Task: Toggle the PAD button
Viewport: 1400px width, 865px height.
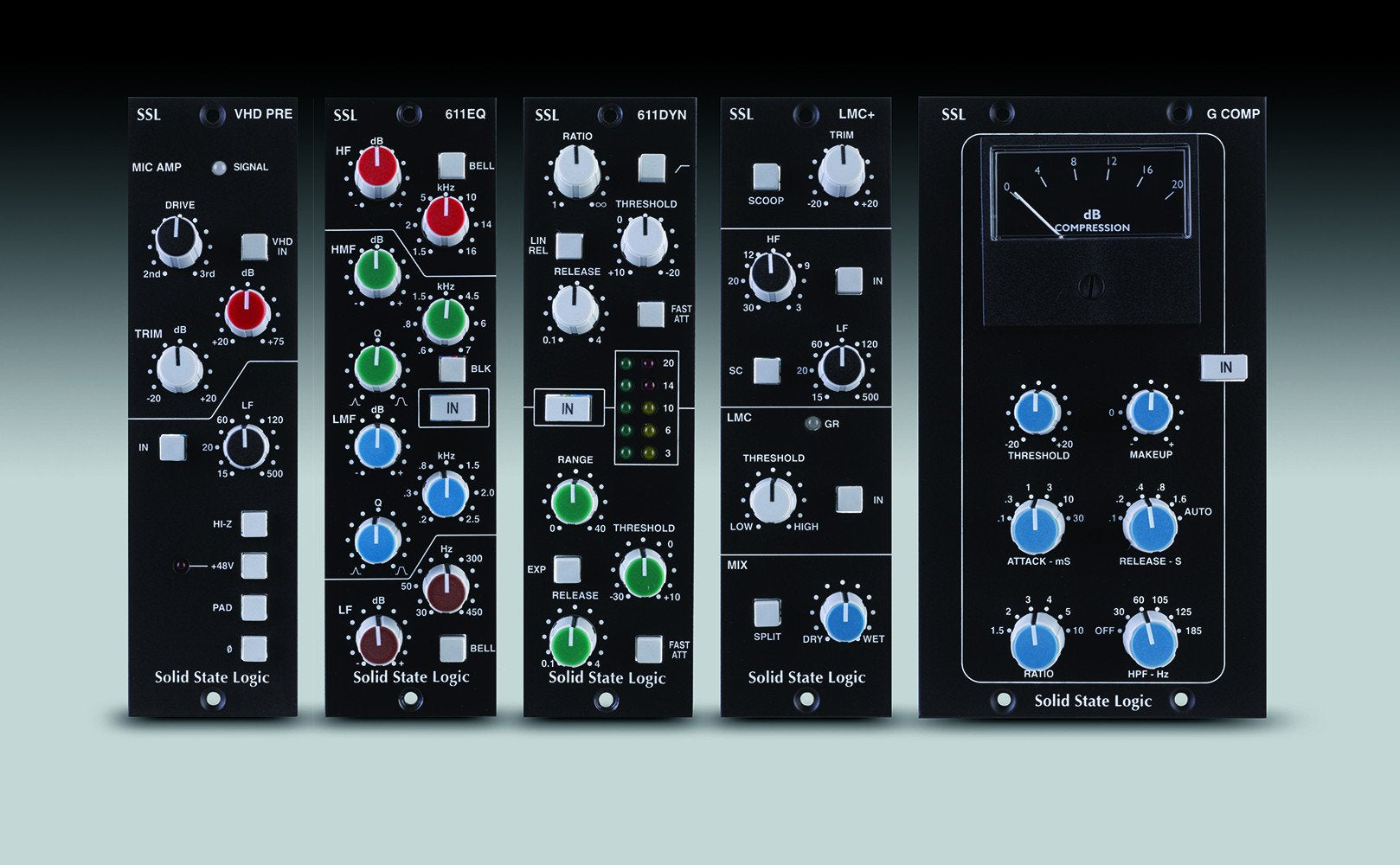Action: [x=254, y=607]
